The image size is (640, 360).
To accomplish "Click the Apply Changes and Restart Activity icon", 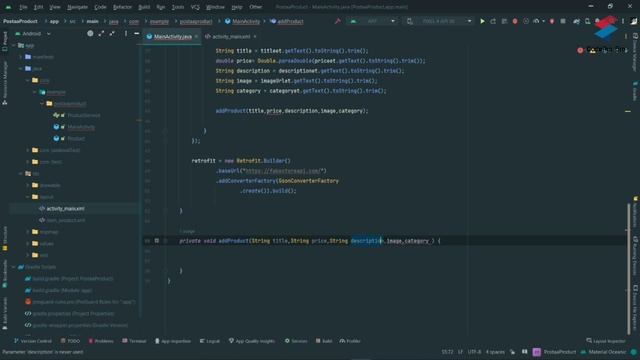I will pos(493,21).
